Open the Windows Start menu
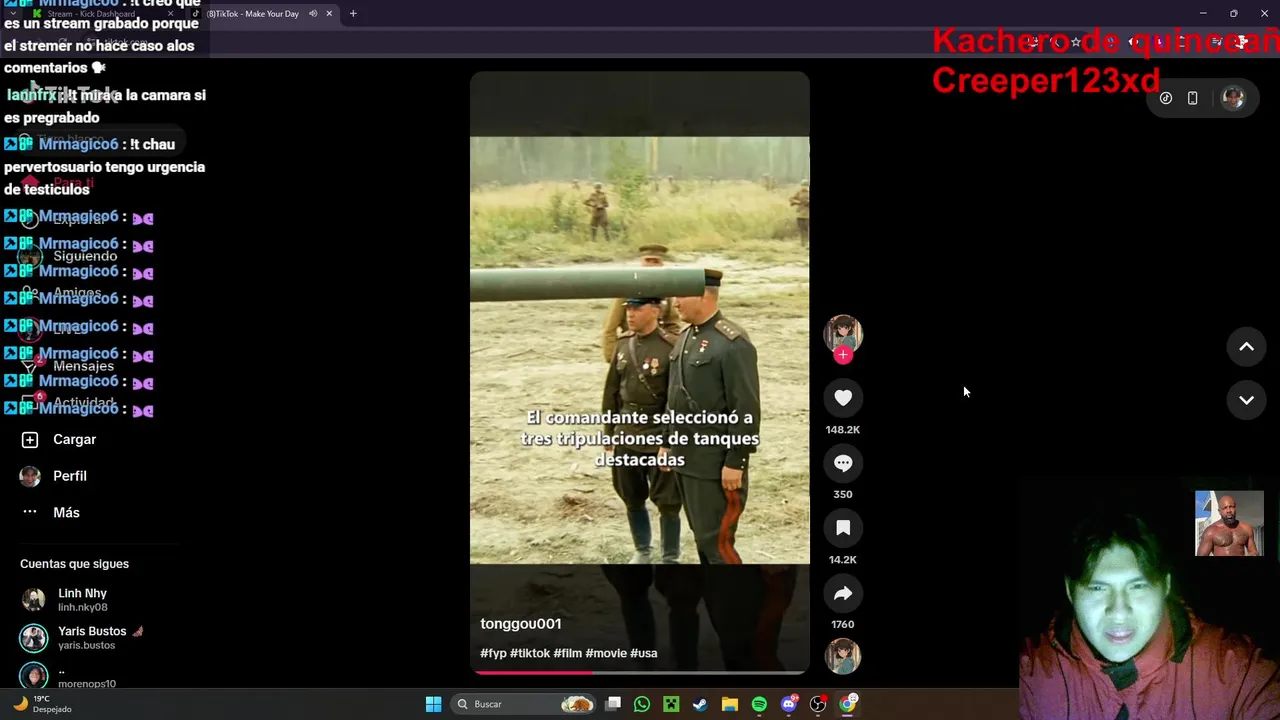Viewport: 1280px width, 720px height. (433, 704)
